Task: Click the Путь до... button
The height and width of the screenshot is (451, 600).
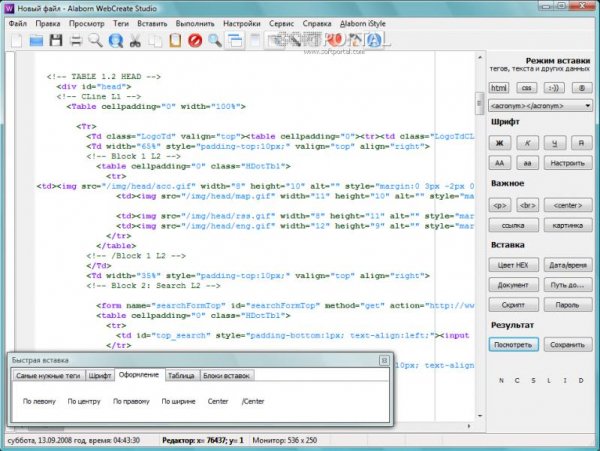Action: 568,285
